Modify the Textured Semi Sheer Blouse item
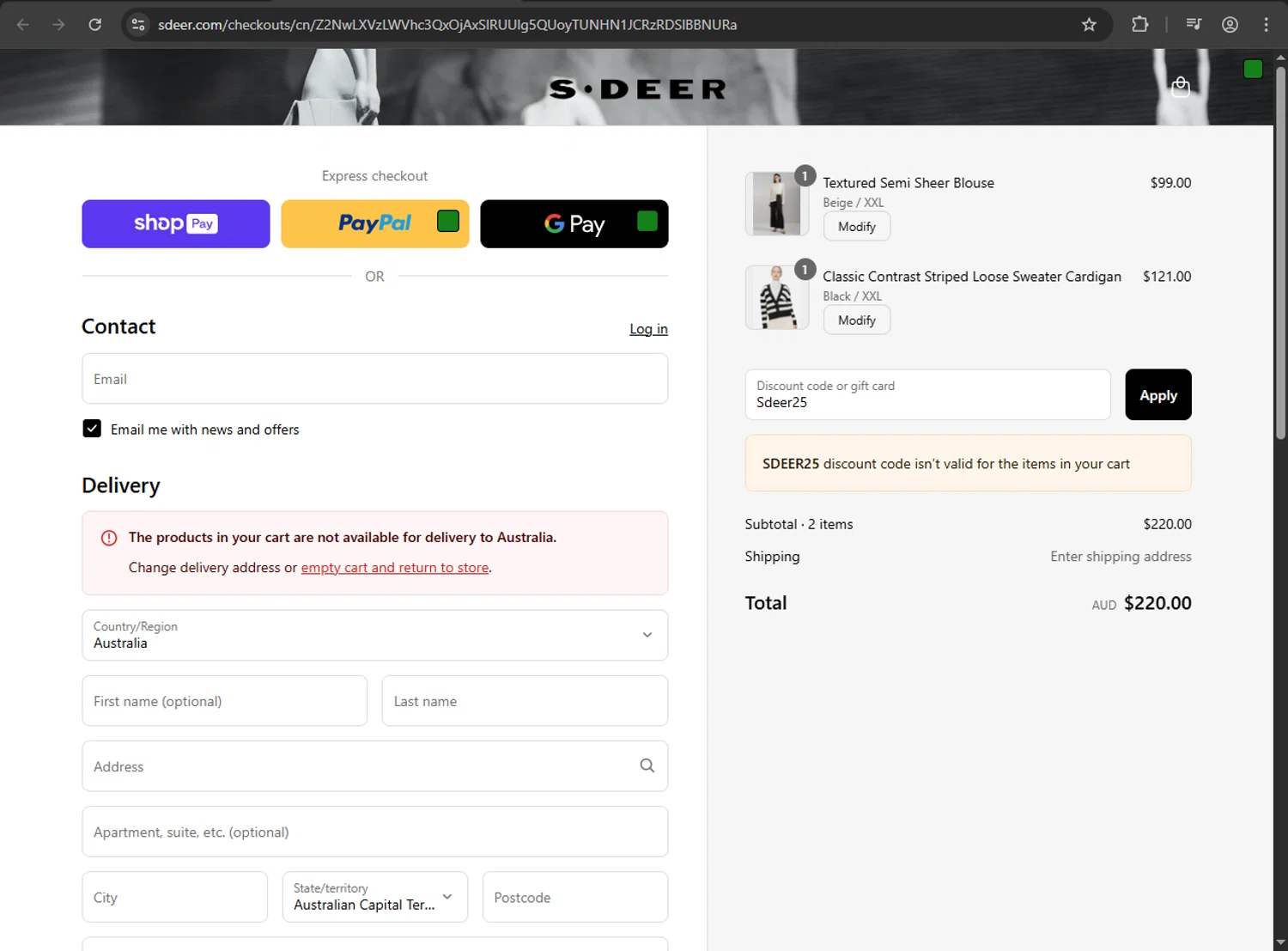The image size is (1288, 951). [x=857, y=227]
